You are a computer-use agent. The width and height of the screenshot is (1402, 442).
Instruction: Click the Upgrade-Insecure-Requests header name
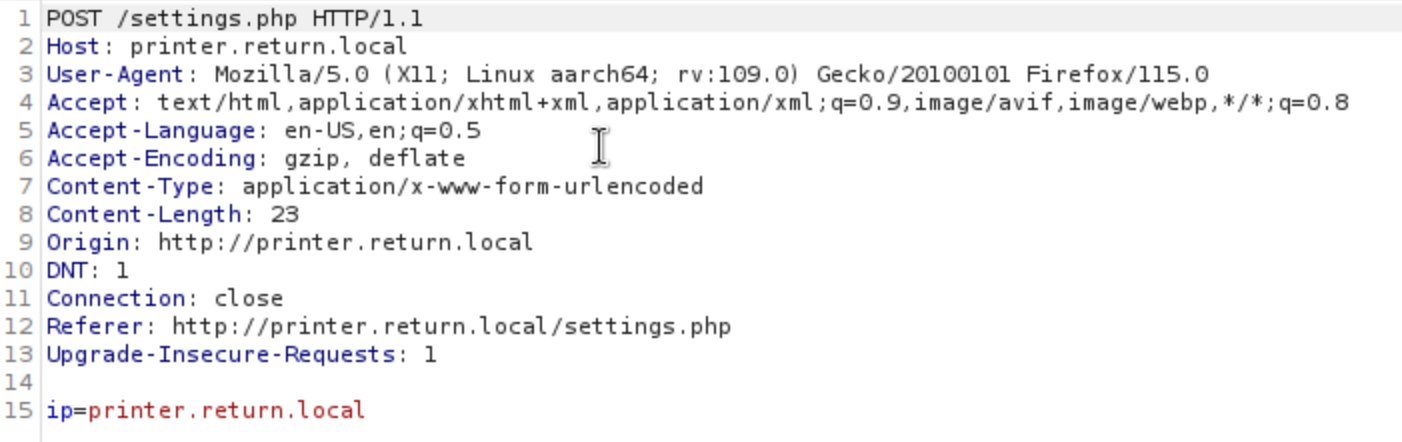coord(220,354)
